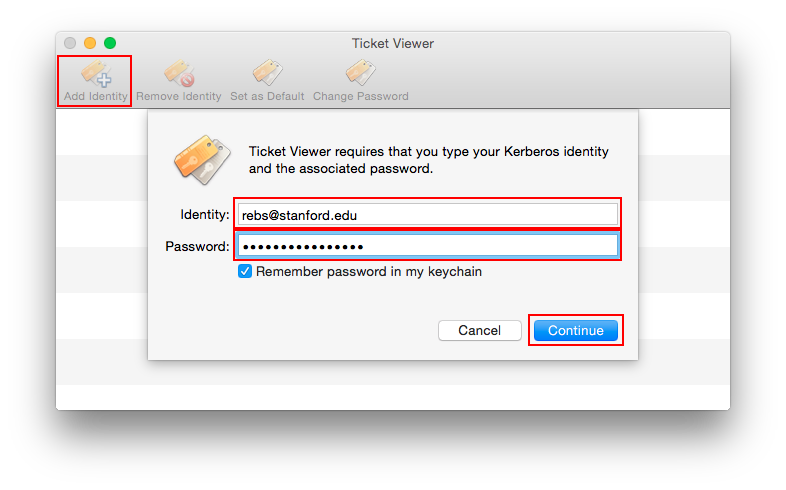Click the Ticket Viewer window title

click(x=393, y=44)
